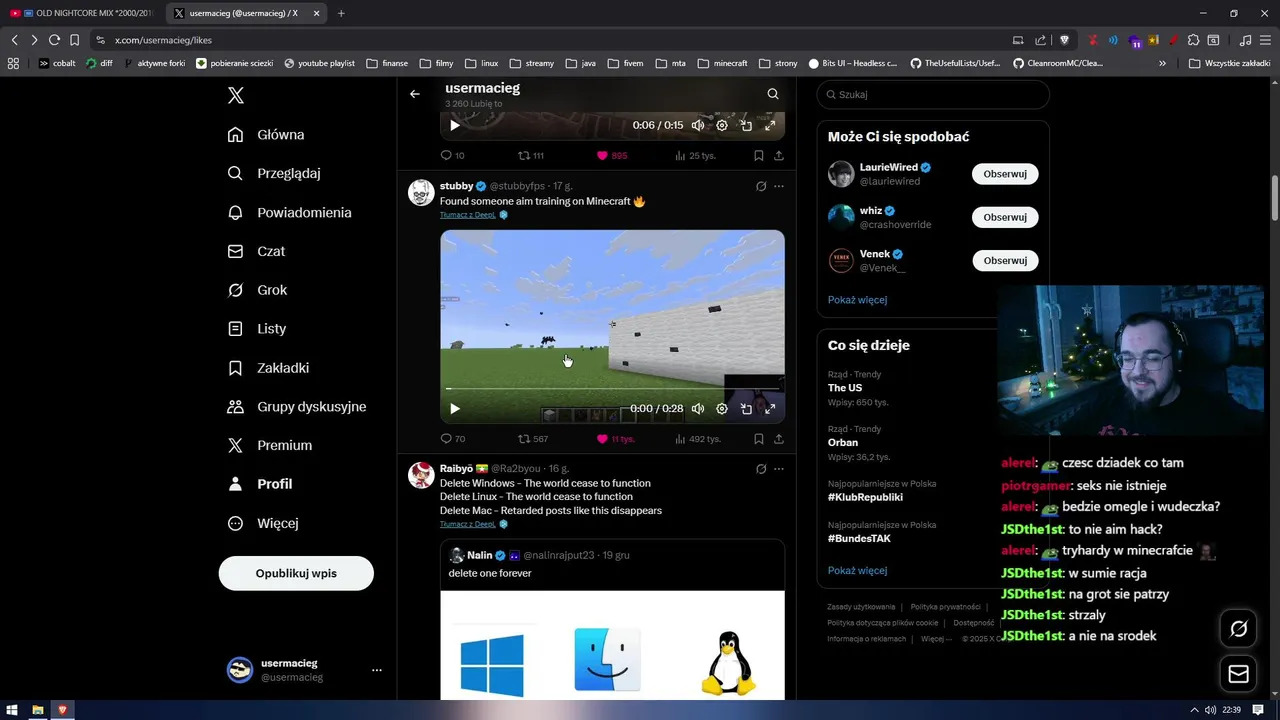Viewport: 1280px width, 720px height.
Task: Open stubby's profile avatar
Action: tap(421, 193)
